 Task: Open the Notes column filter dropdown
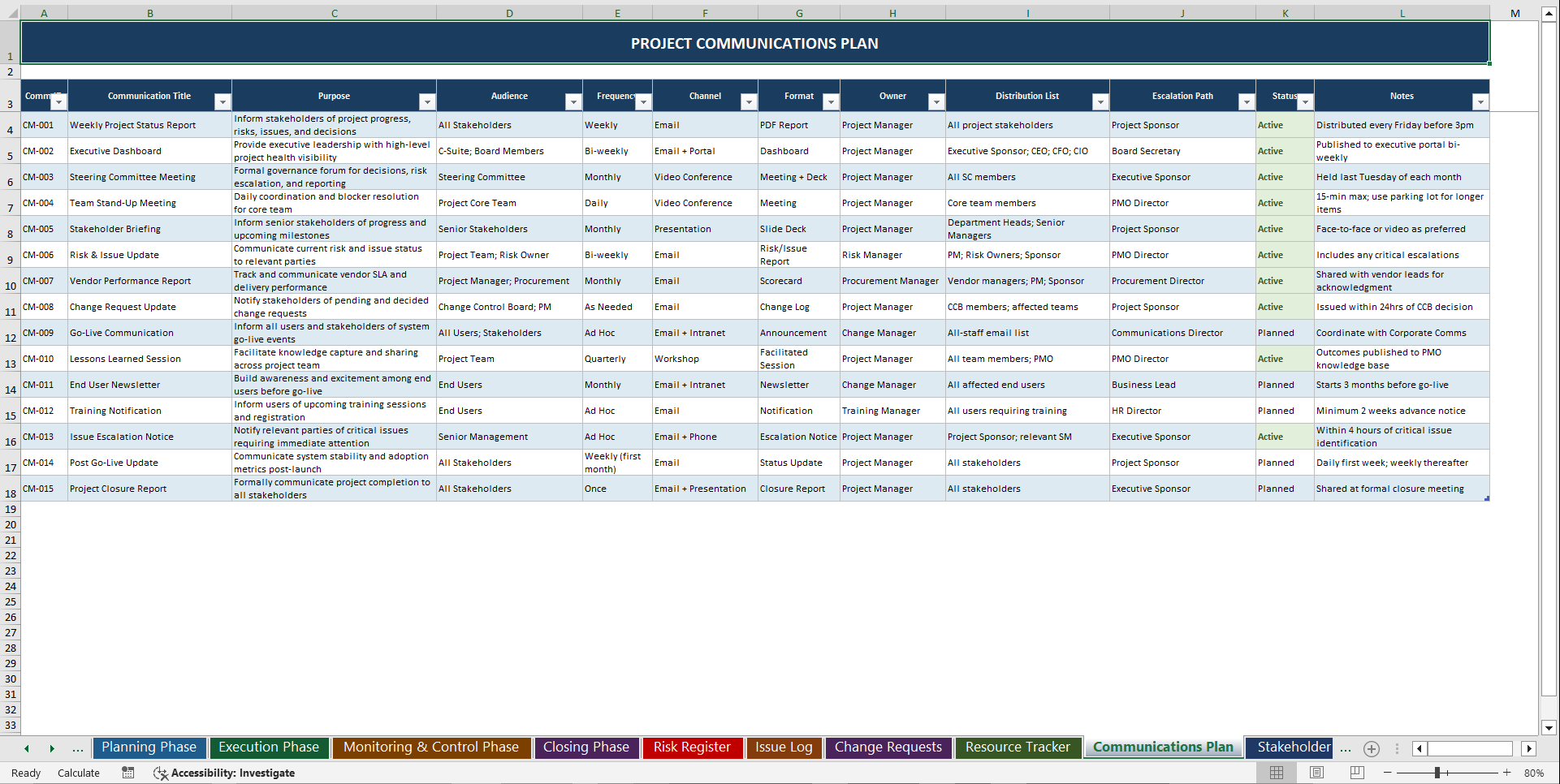coord(1480,102)
